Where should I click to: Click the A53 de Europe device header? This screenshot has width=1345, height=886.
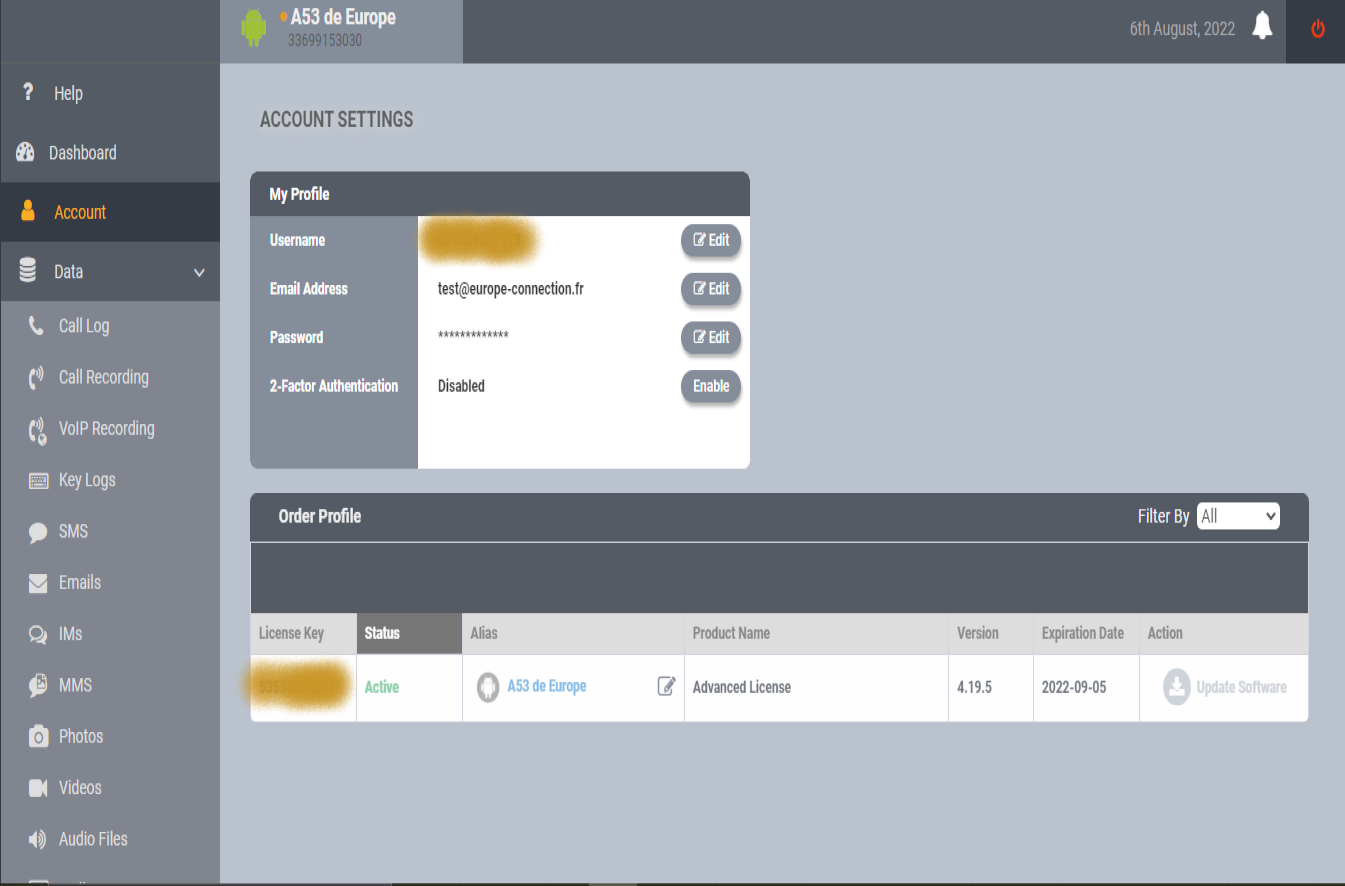click(341, 31)
